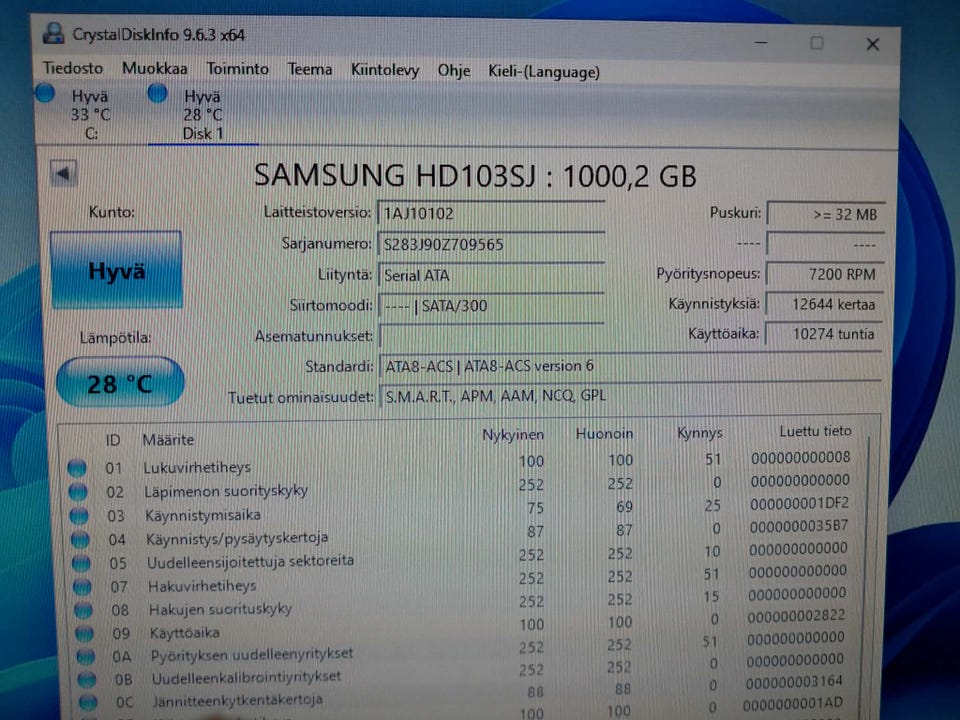Click the Luettu tieto column header
This screenshot has height=720, width=960.
[x=815, y=431]
